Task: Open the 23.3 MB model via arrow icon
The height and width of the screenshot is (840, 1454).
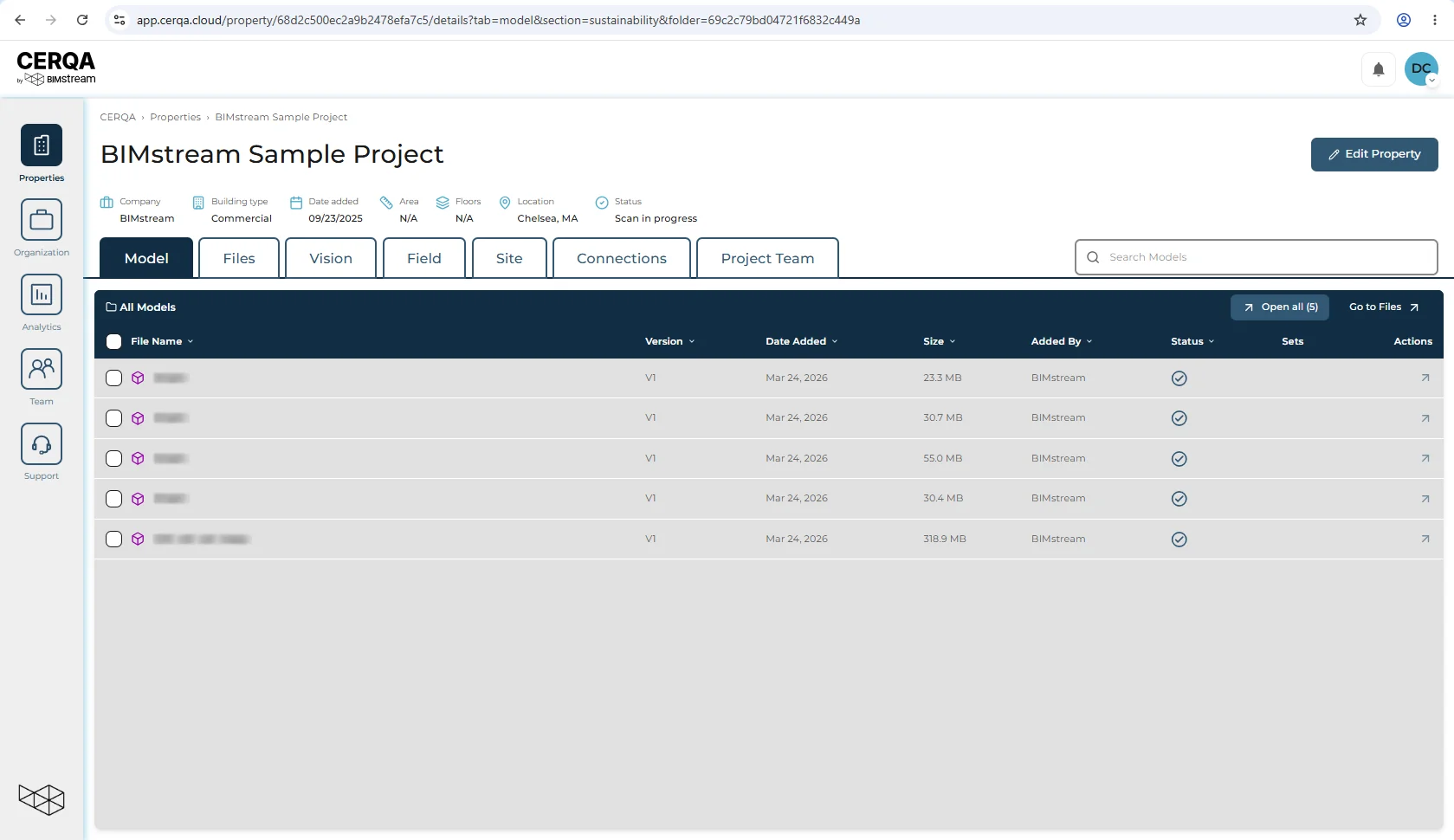Action: (x=1425, y=378)
